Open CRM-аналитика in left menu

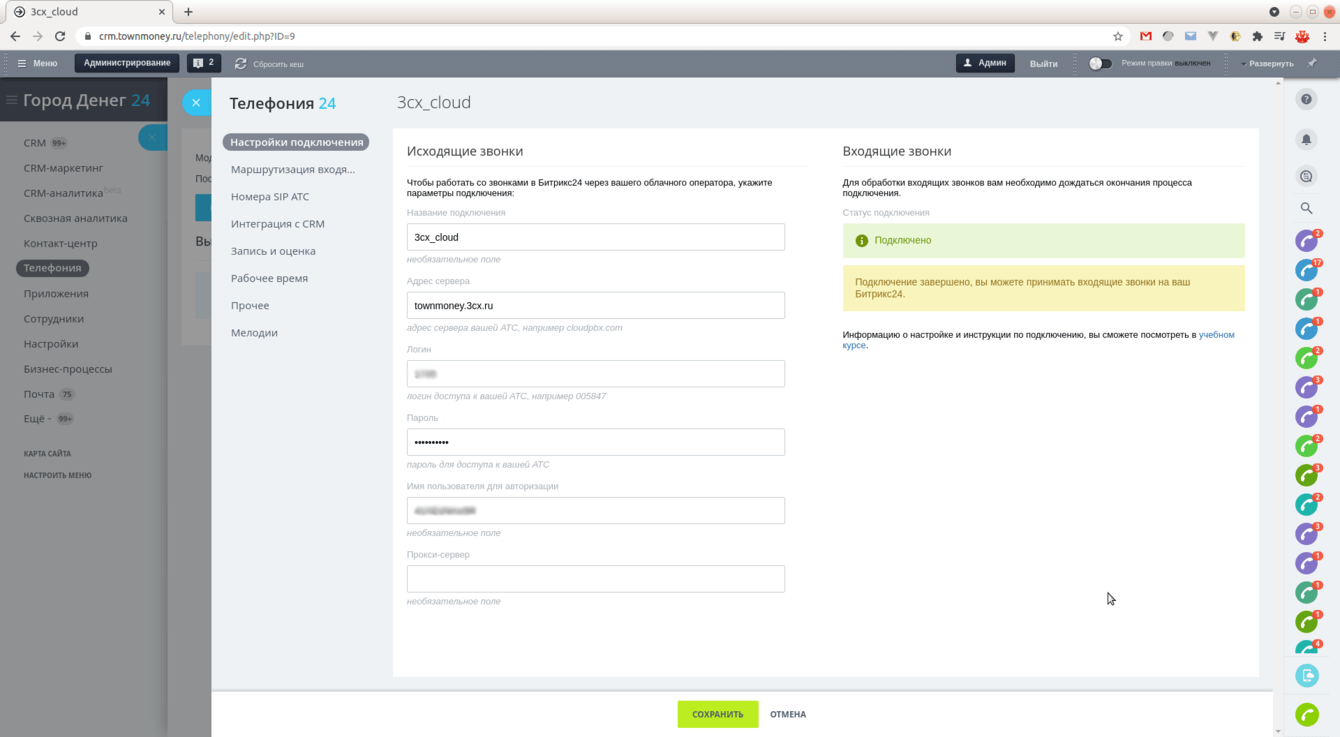64,193
